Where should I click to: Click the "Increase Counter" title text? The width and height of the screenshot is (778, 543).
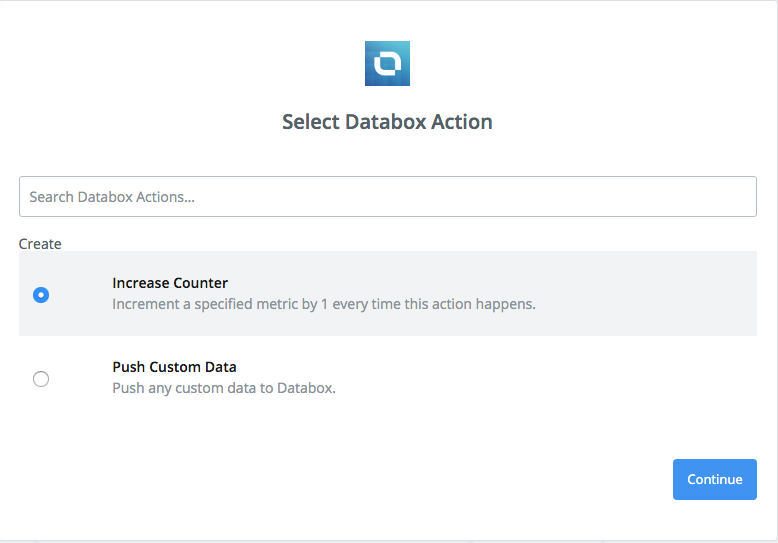pos(170,283)
